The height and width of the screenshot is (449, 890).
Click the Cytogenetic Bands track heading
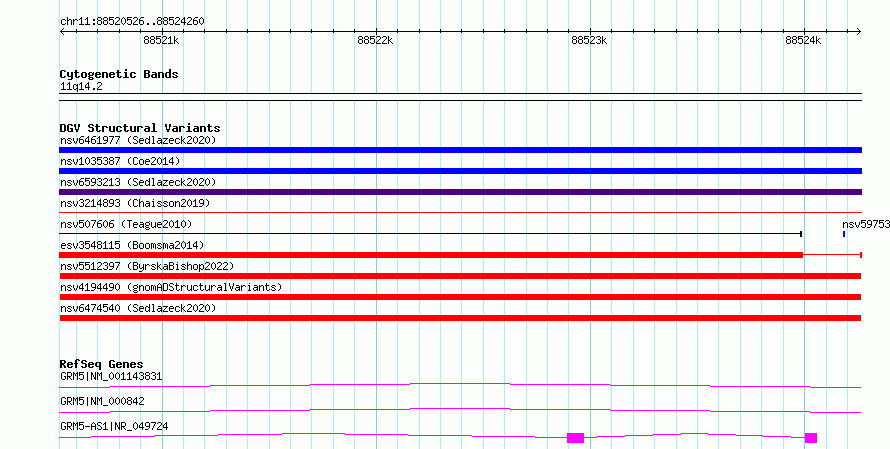119,74
